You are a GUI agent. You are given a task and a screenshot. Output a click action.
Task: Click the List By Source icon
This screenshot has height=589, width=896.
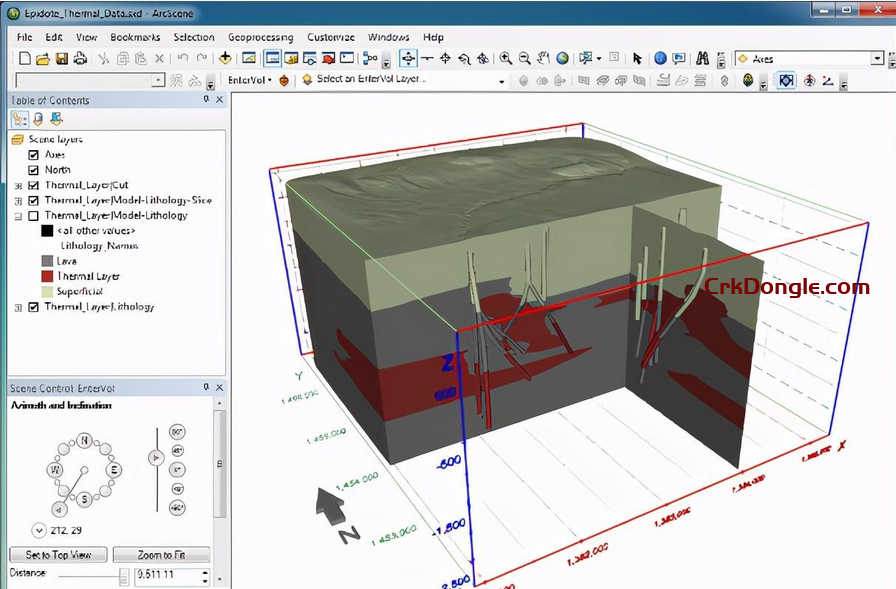(37, 119)
